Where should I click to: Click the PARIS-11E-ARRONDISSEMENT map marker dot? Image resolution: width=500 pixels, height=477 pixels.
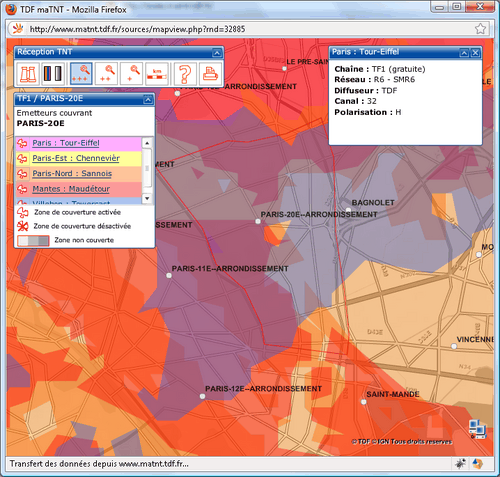169,275
